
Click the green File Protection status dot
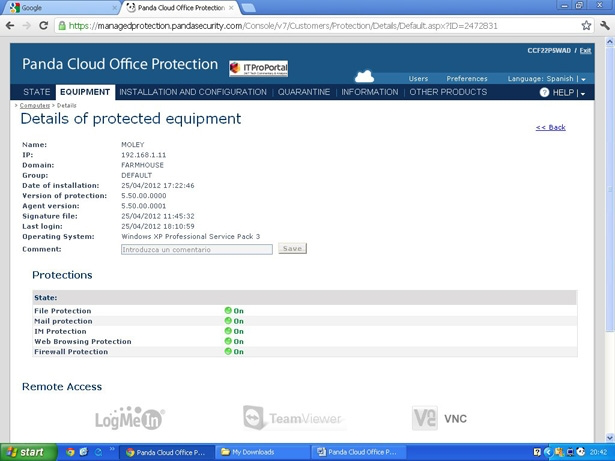point(228,310)
